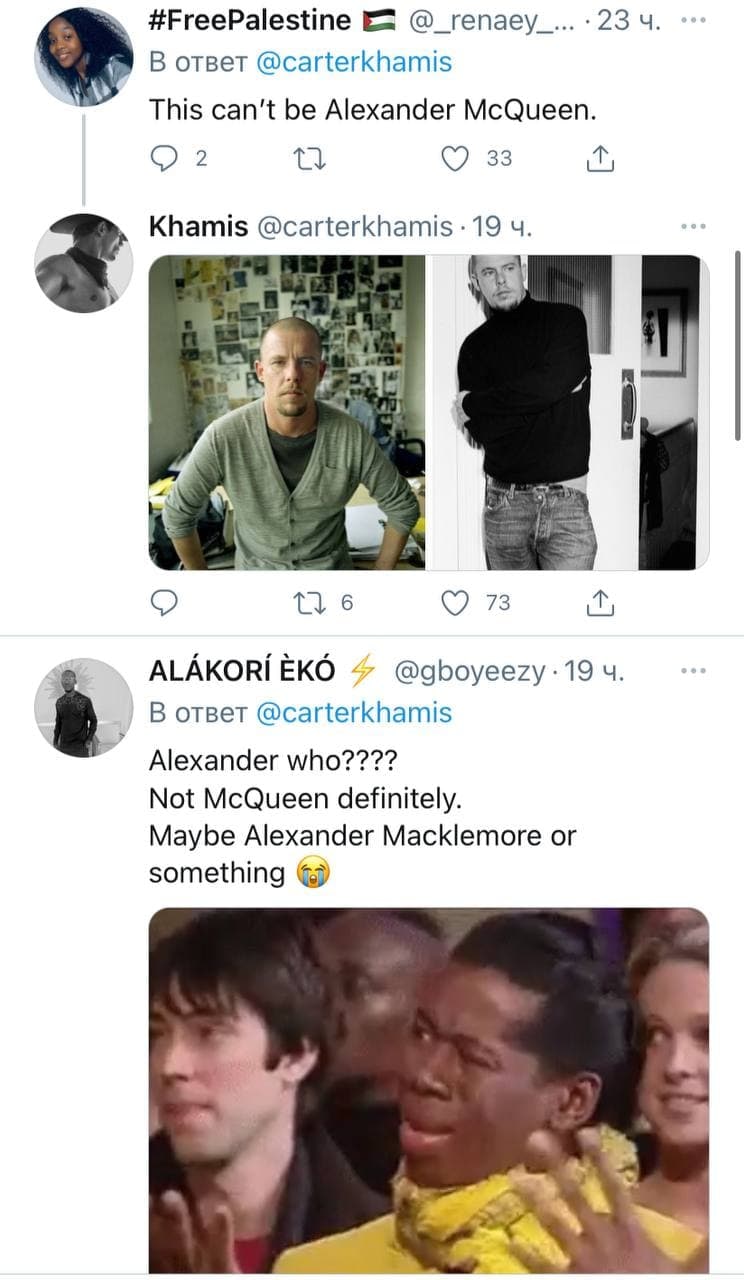The image size is (744, 1280).
Task: Open @carterkhamis mention in first reply
Action: [354, 62]
